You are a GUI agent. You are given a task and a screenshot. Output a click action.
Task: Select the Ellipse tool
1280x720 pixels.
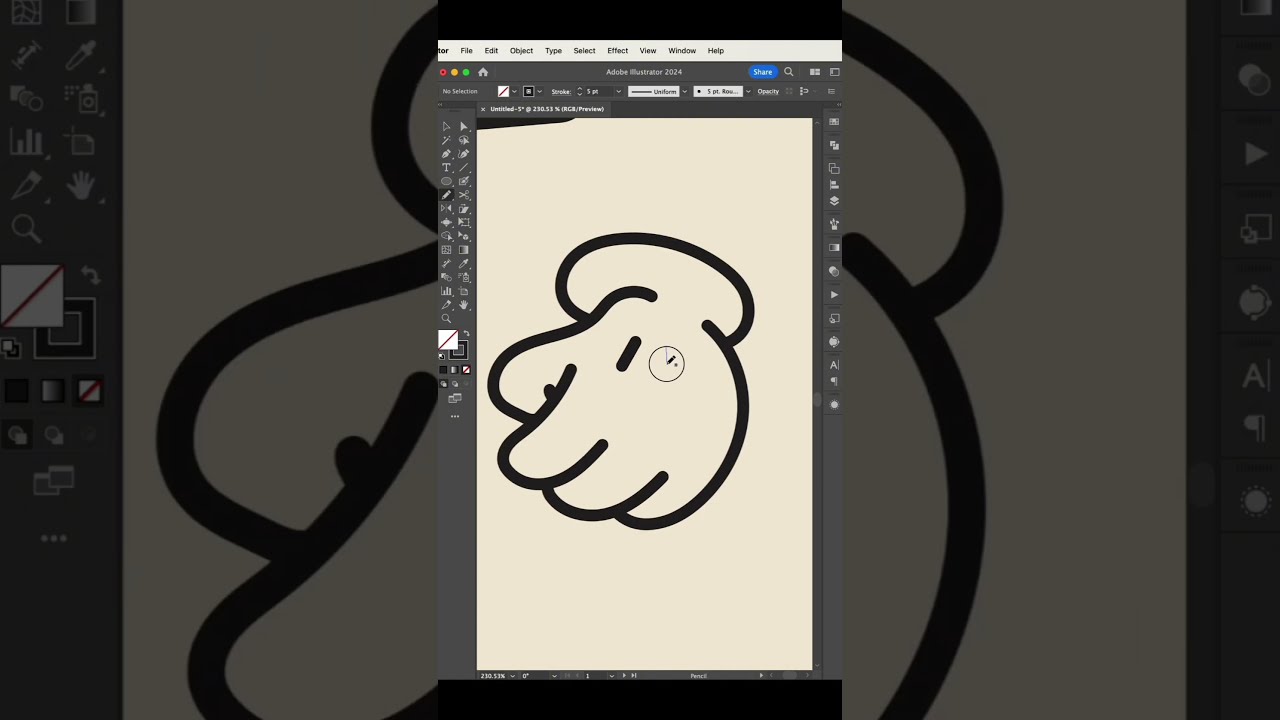point(446,181)
